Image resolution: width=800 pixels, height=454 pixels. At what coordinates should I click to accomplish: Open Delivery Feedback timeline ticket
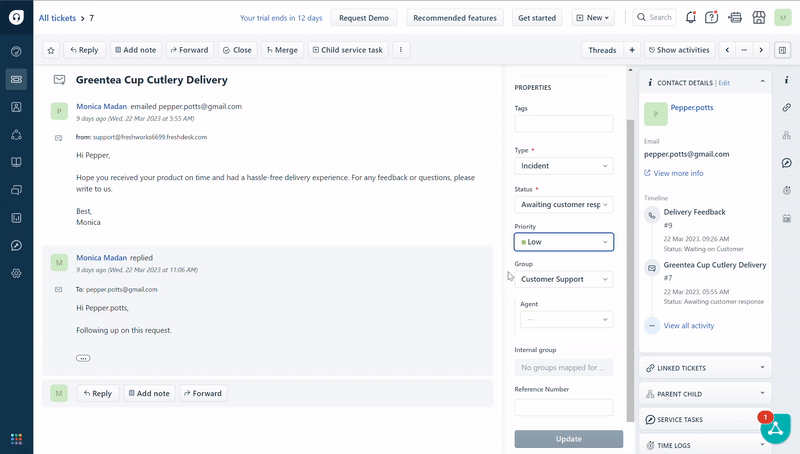click(694, 212)
